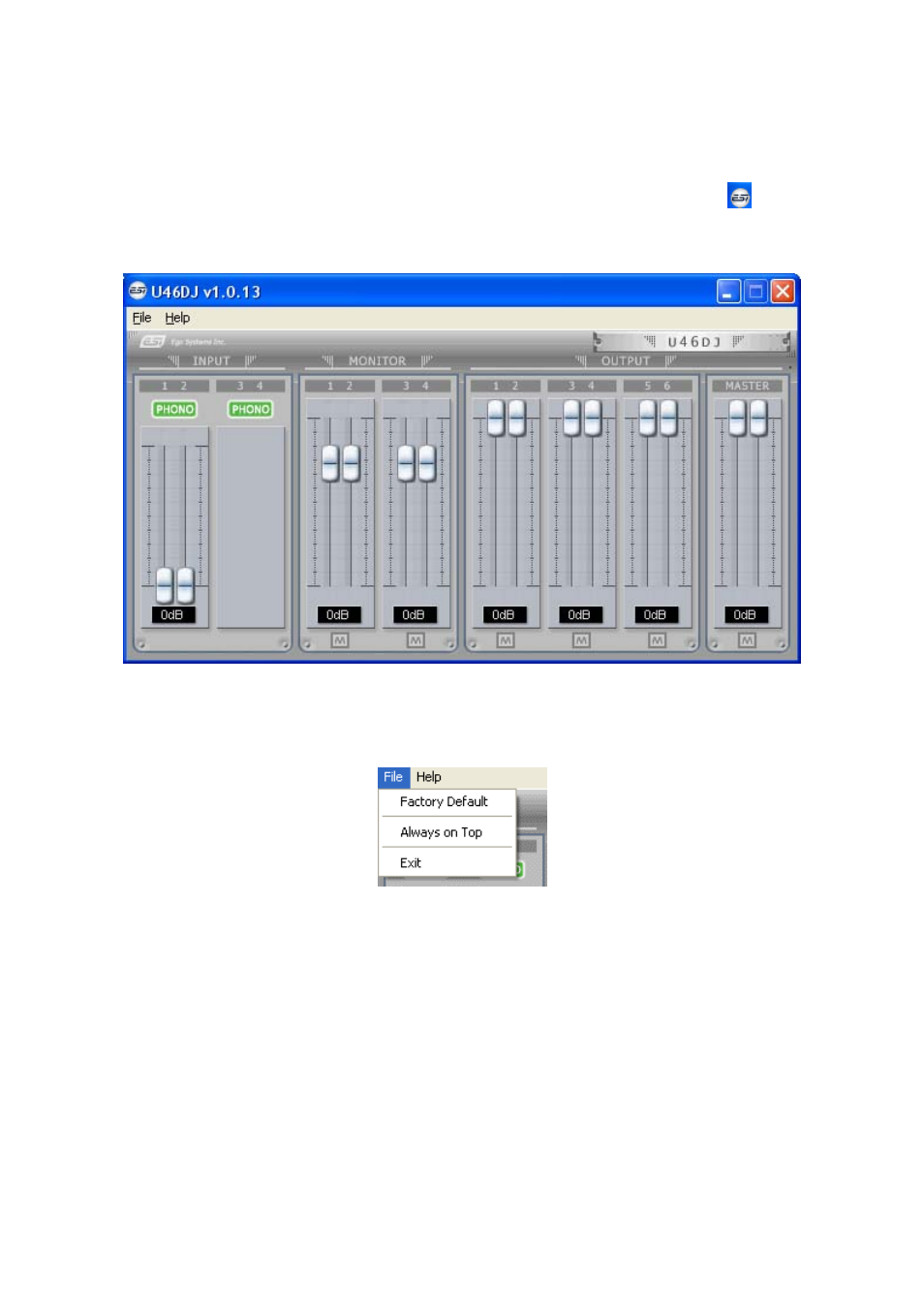Click the Output 5/6 right channel fader
The height and width of the screenshot is (1308, 924).
click(x=668, y=418)
